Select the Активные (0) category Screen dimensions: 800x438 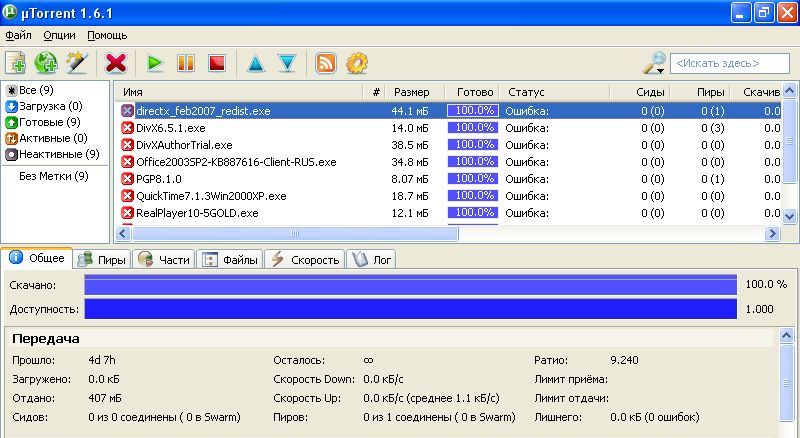(x=46, y=138)
